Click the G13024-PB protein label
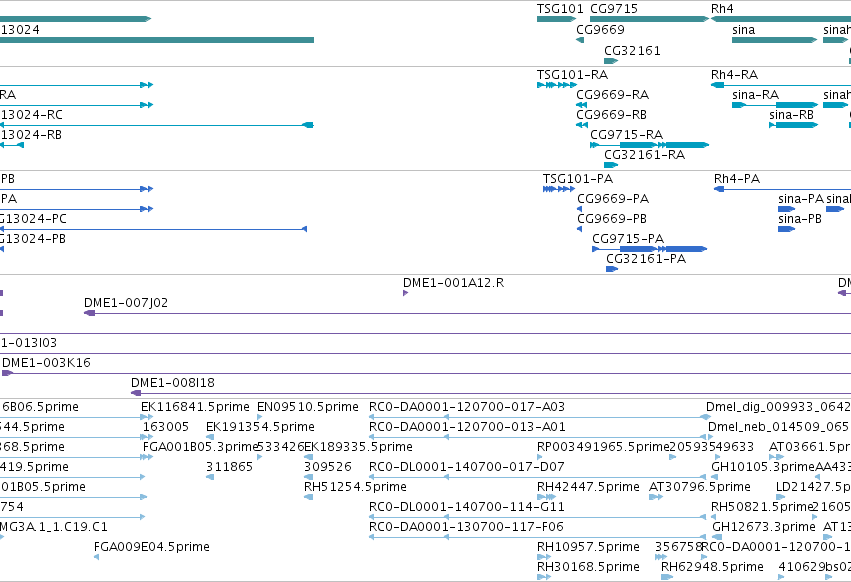 pos(33,239)
